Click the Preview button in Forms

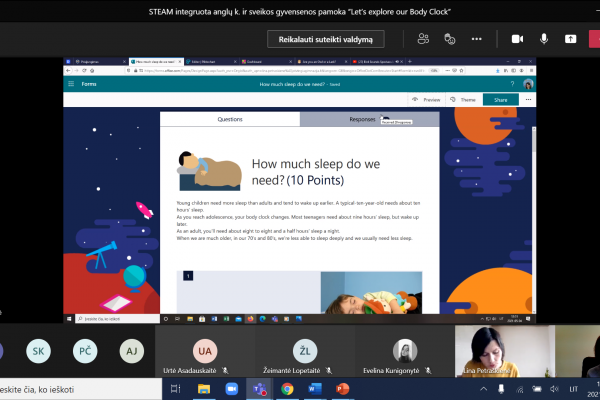[x=426, y=100]
